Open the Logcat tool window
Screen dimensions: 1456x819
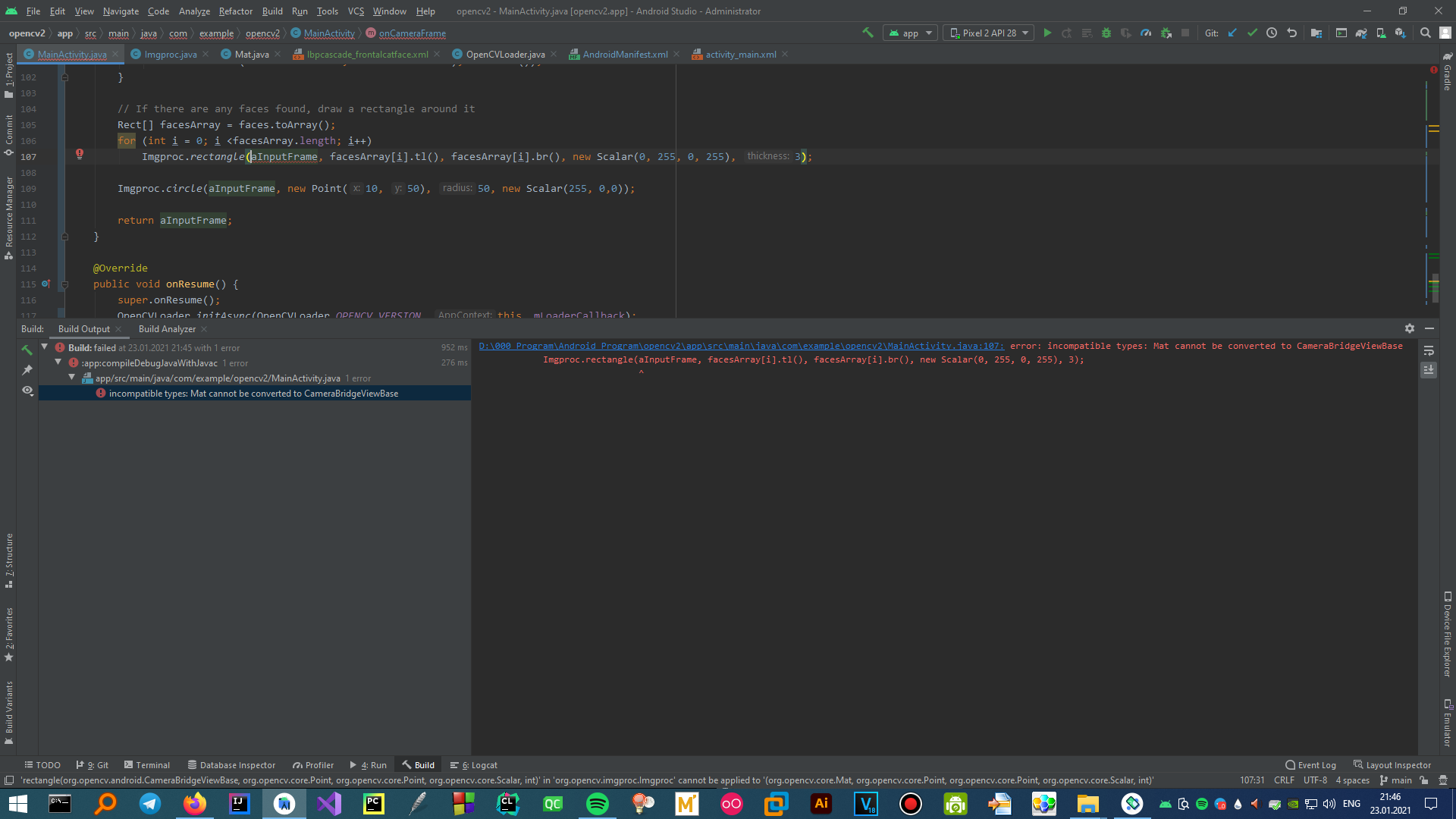474,765
